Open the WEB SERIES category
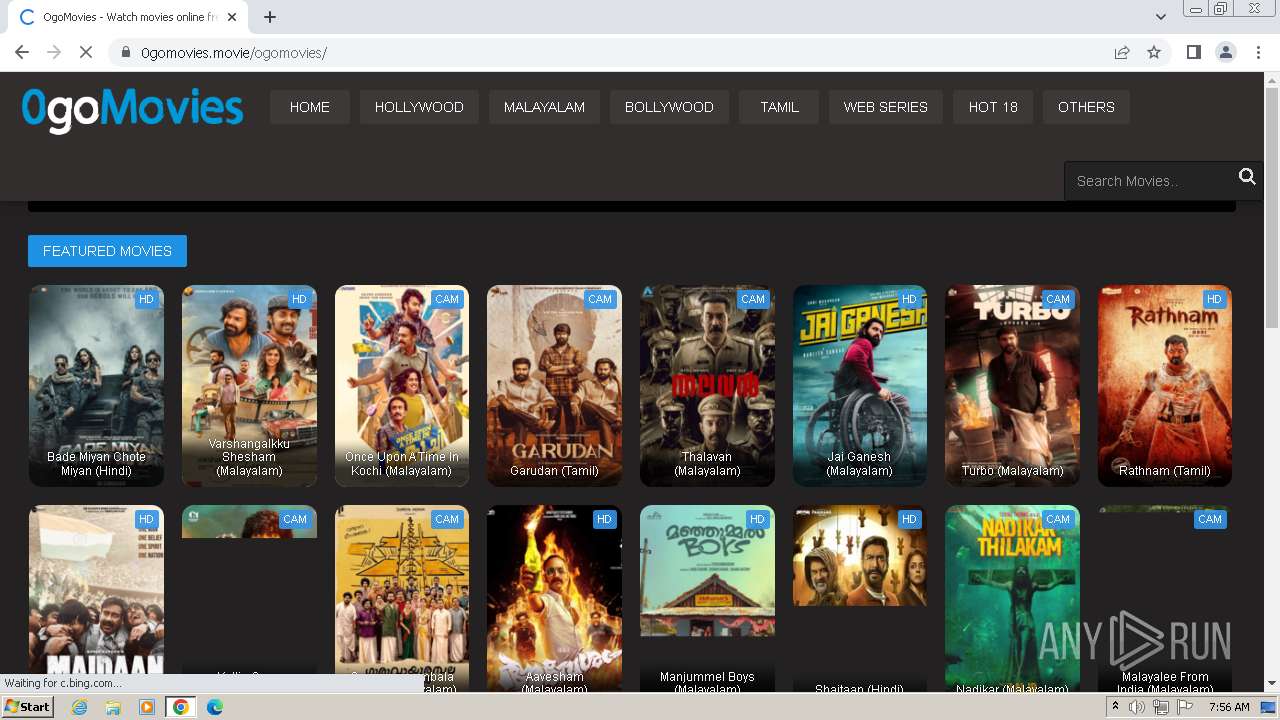Screen dimensions: 1280x720 click(x=885, y=107)
